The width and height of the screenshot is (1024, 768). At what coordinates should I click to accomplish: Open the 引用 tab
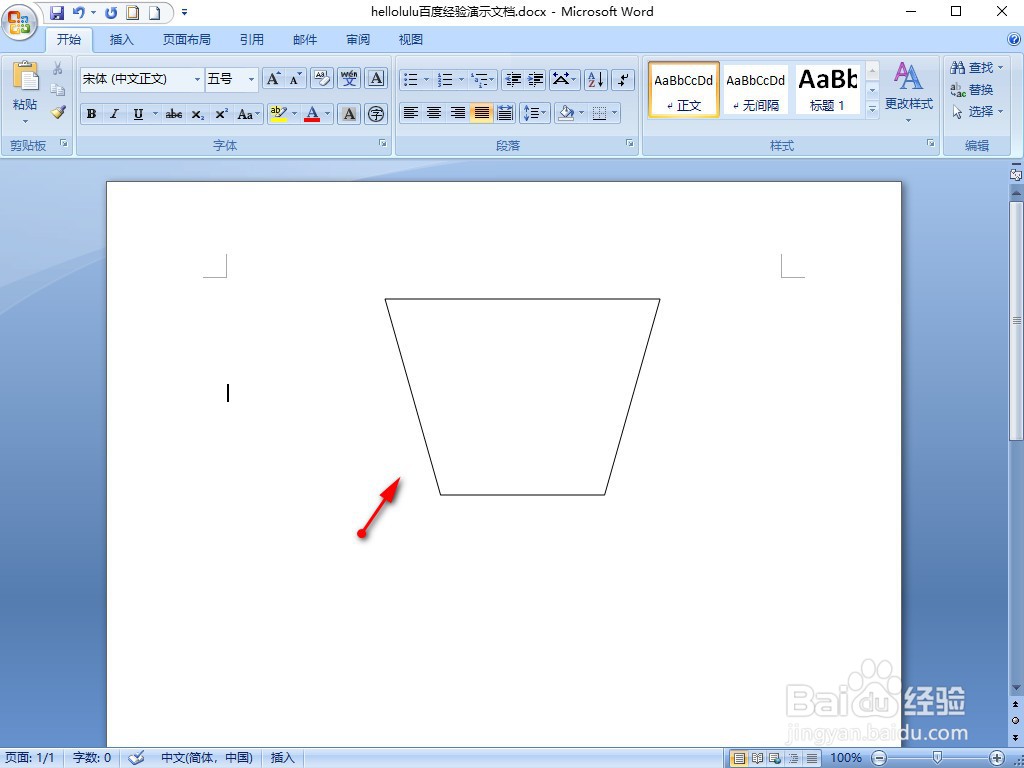pos(251,40)
